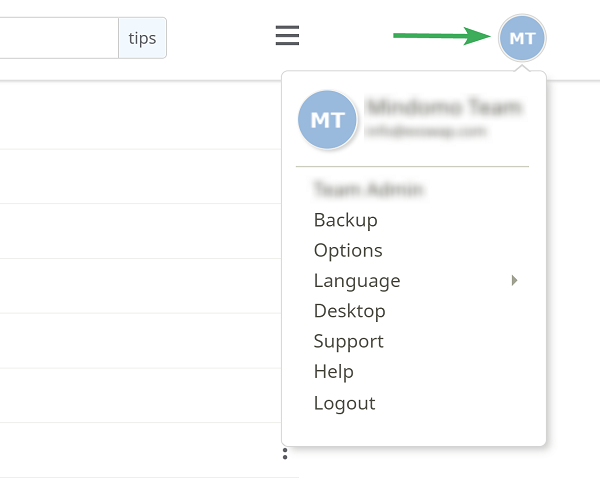Choose Options from the profile menu
The image size is (600, 479).
(348, 251)
